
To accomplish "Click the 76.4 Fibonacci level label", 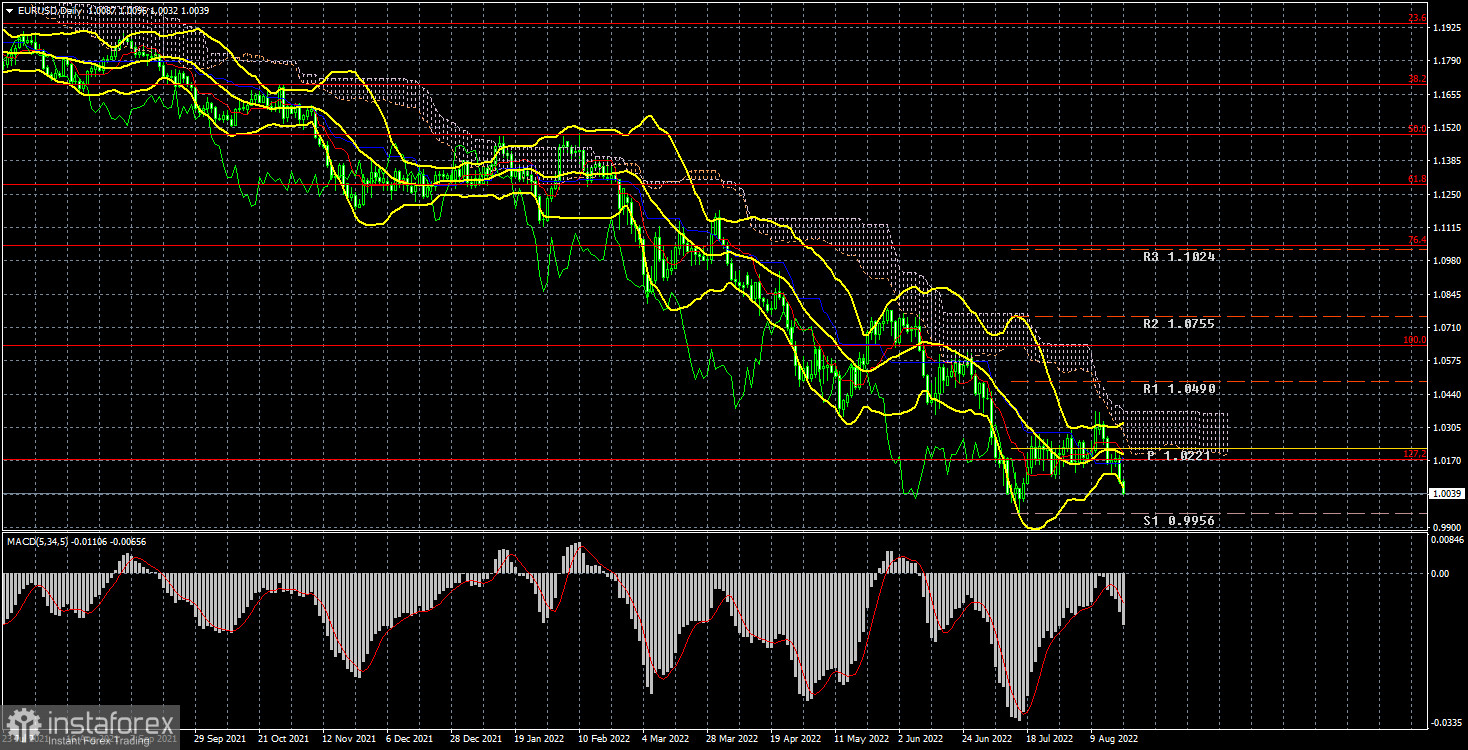I will click(x=1417, y=240).
